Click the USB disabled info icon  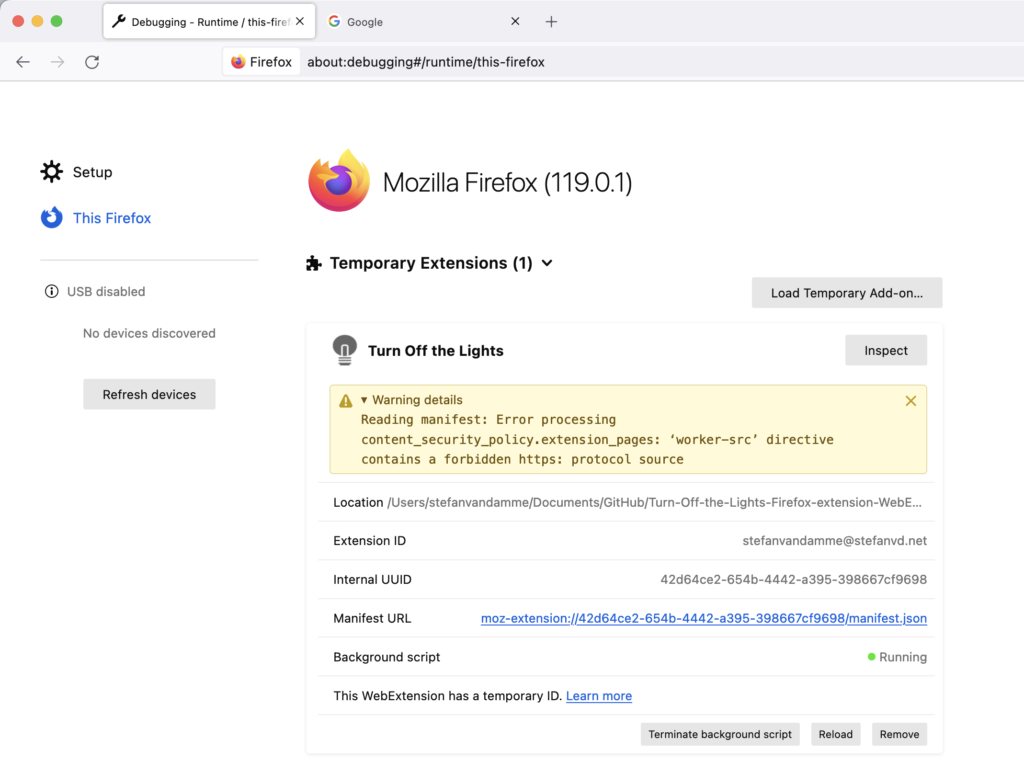click(x=51, y=291)
